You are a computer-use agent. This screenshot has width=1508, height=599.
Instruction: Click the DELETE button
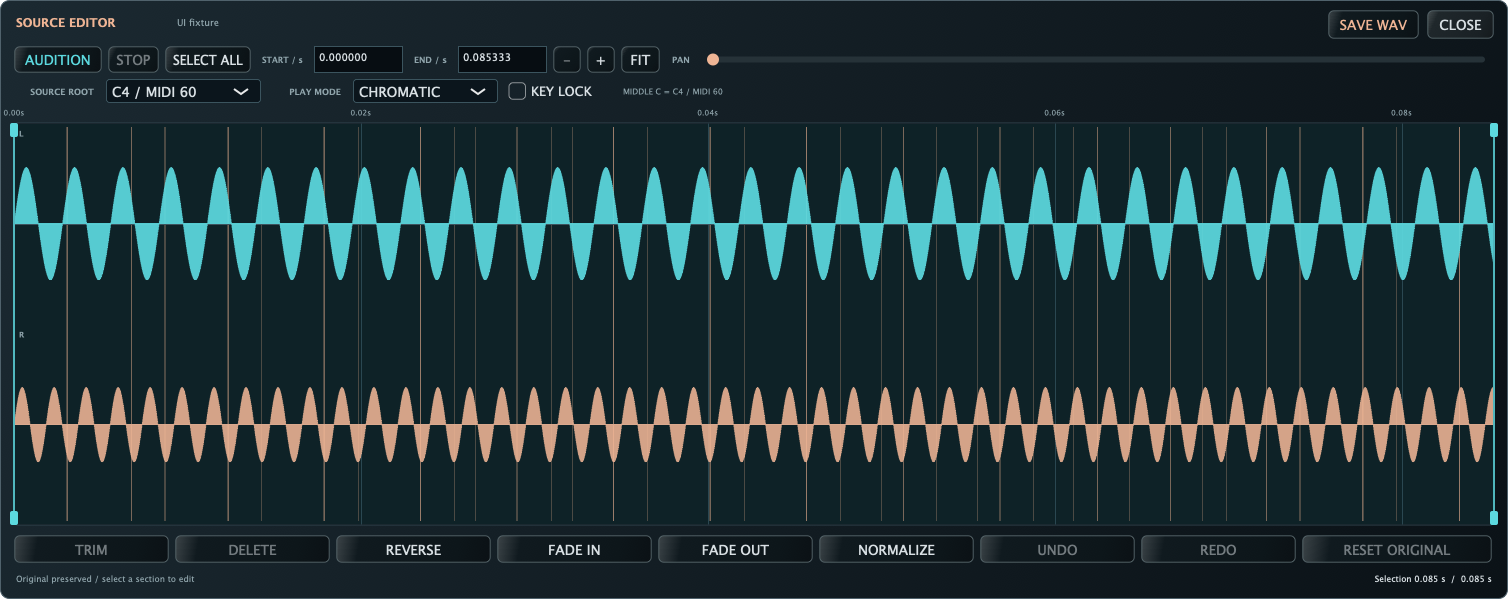(252, 549)
